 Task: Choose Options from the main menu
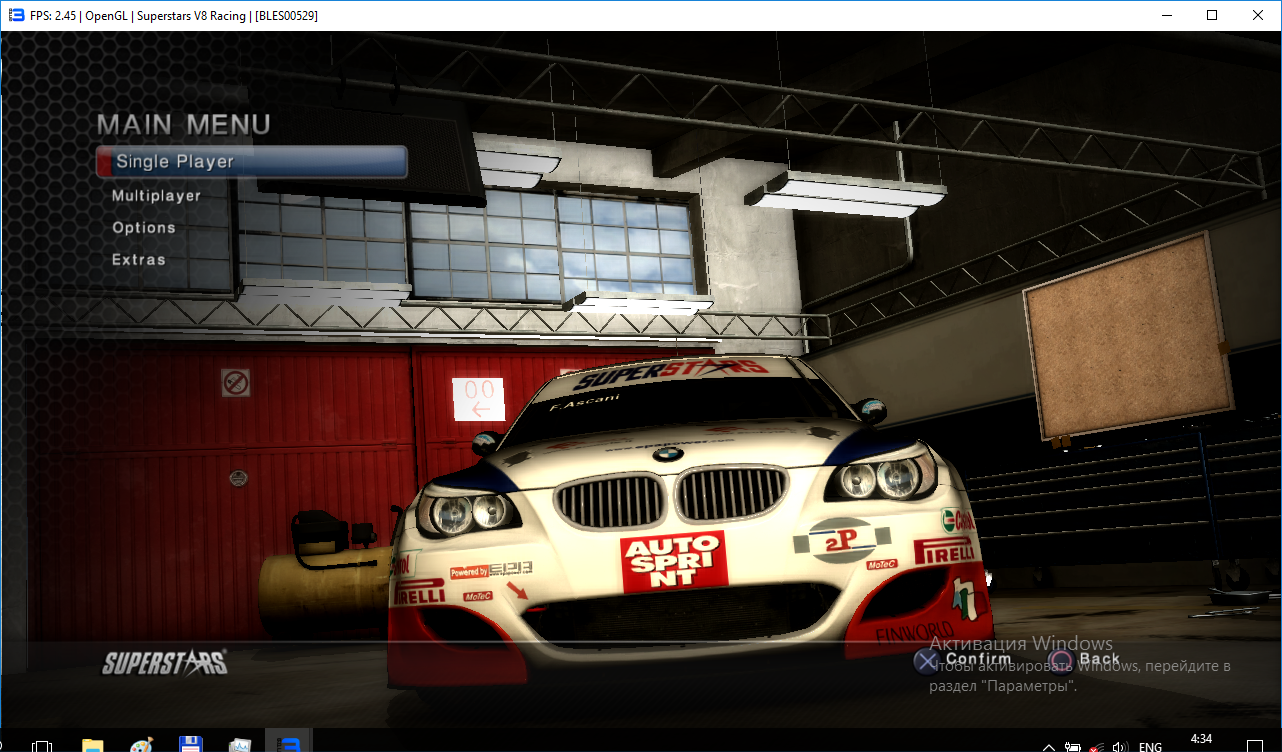coord(144,228)
